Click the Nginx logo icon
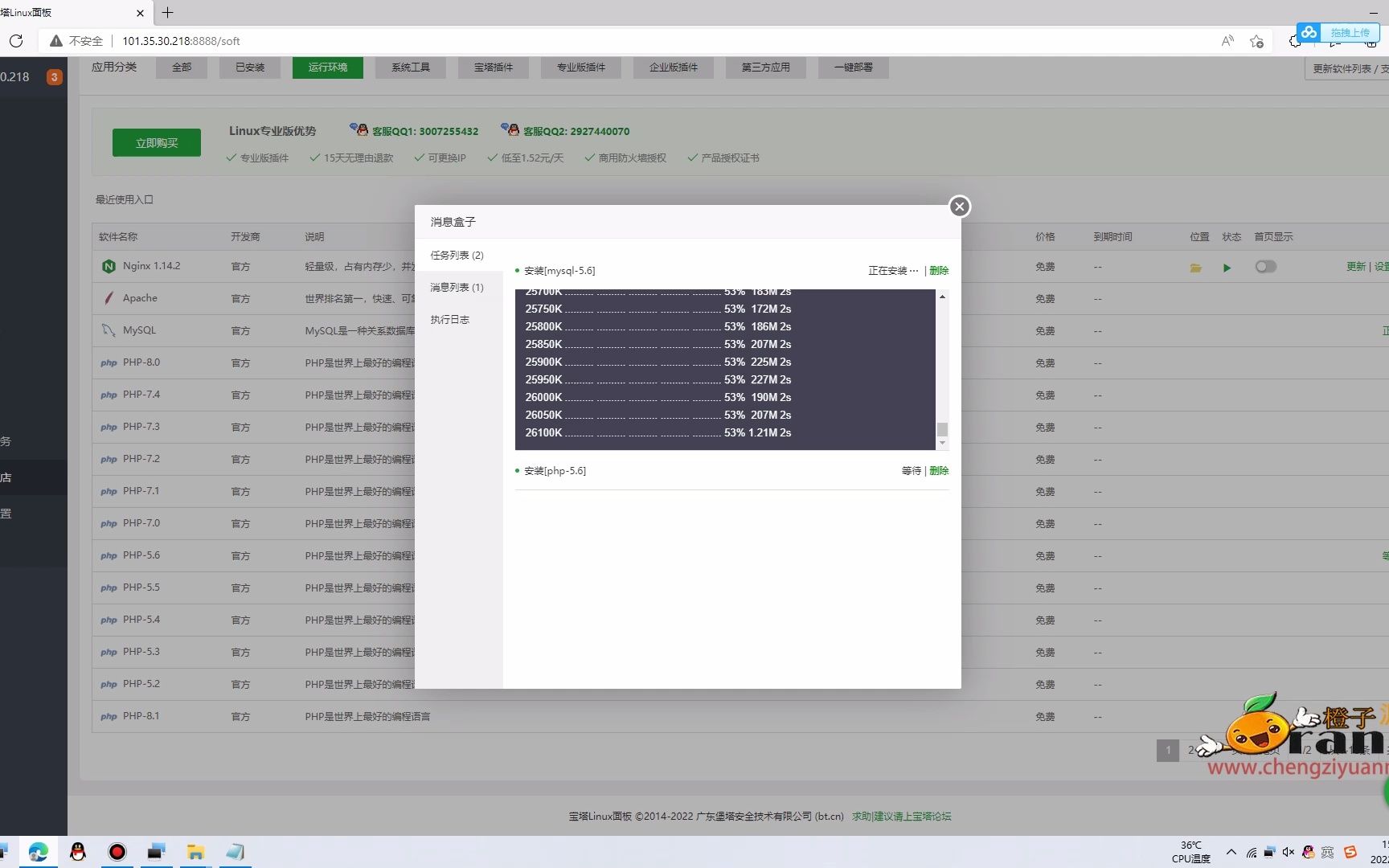 [109, 266]
